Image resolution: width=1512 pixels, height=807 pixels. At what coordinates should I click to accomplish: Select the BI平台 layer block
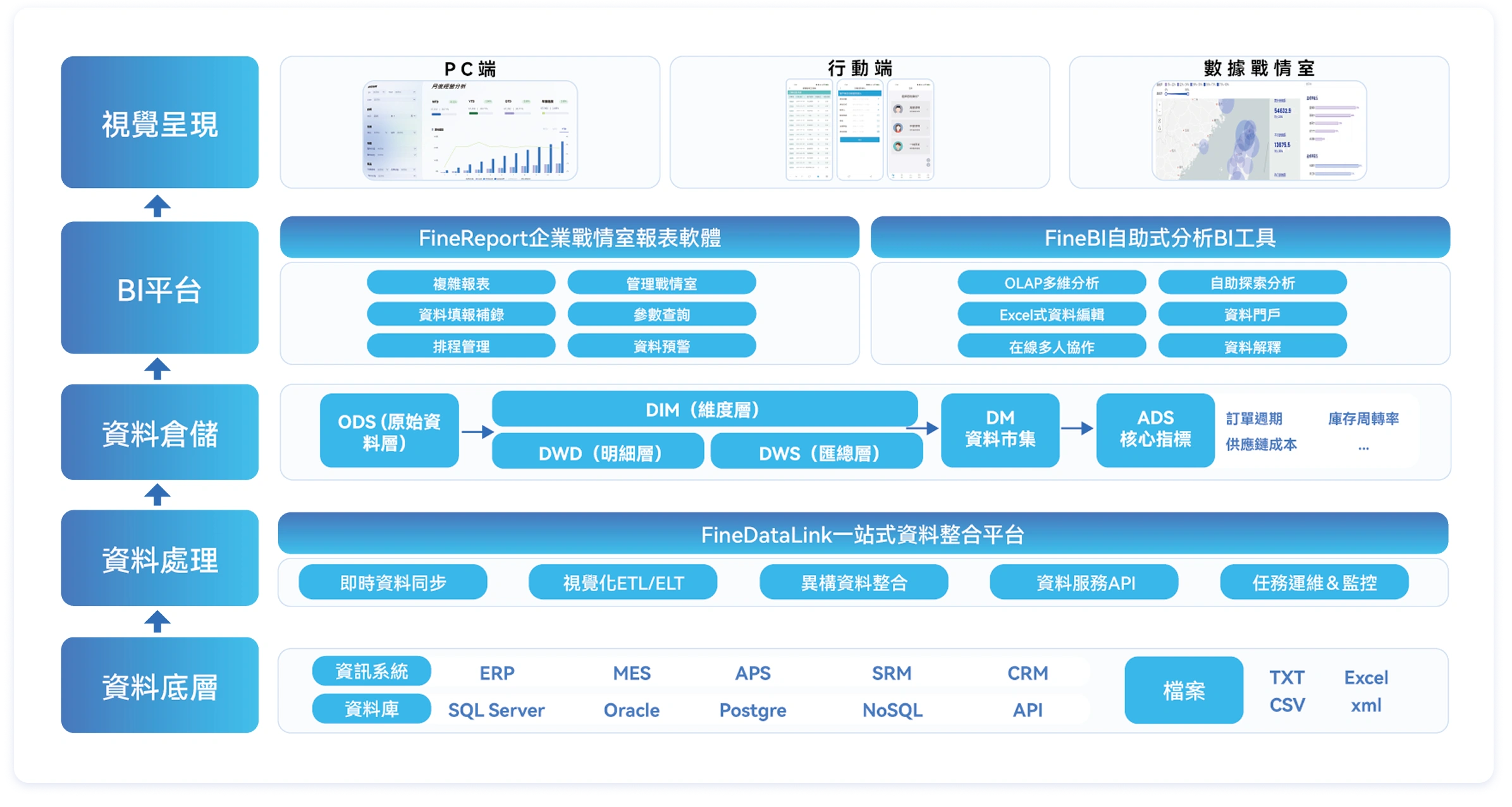160,288
